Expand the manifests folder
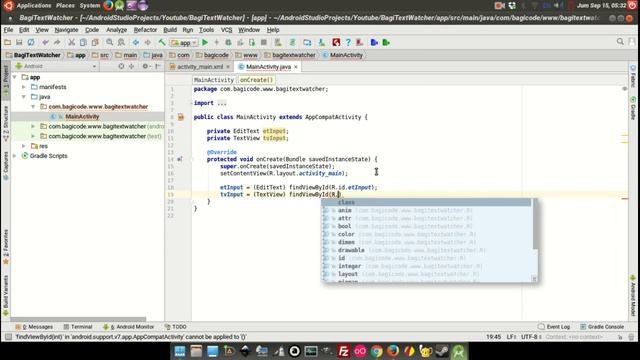 point(24,87)
